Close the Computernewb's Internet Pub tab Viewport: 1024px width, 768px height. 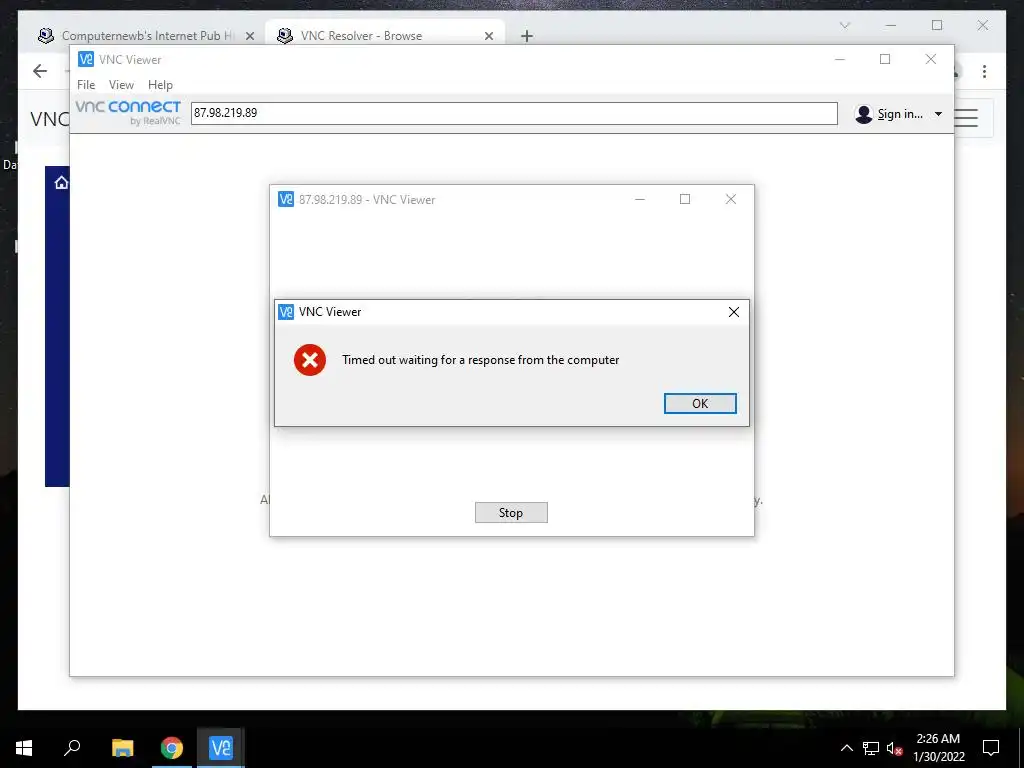coord(249,36)
